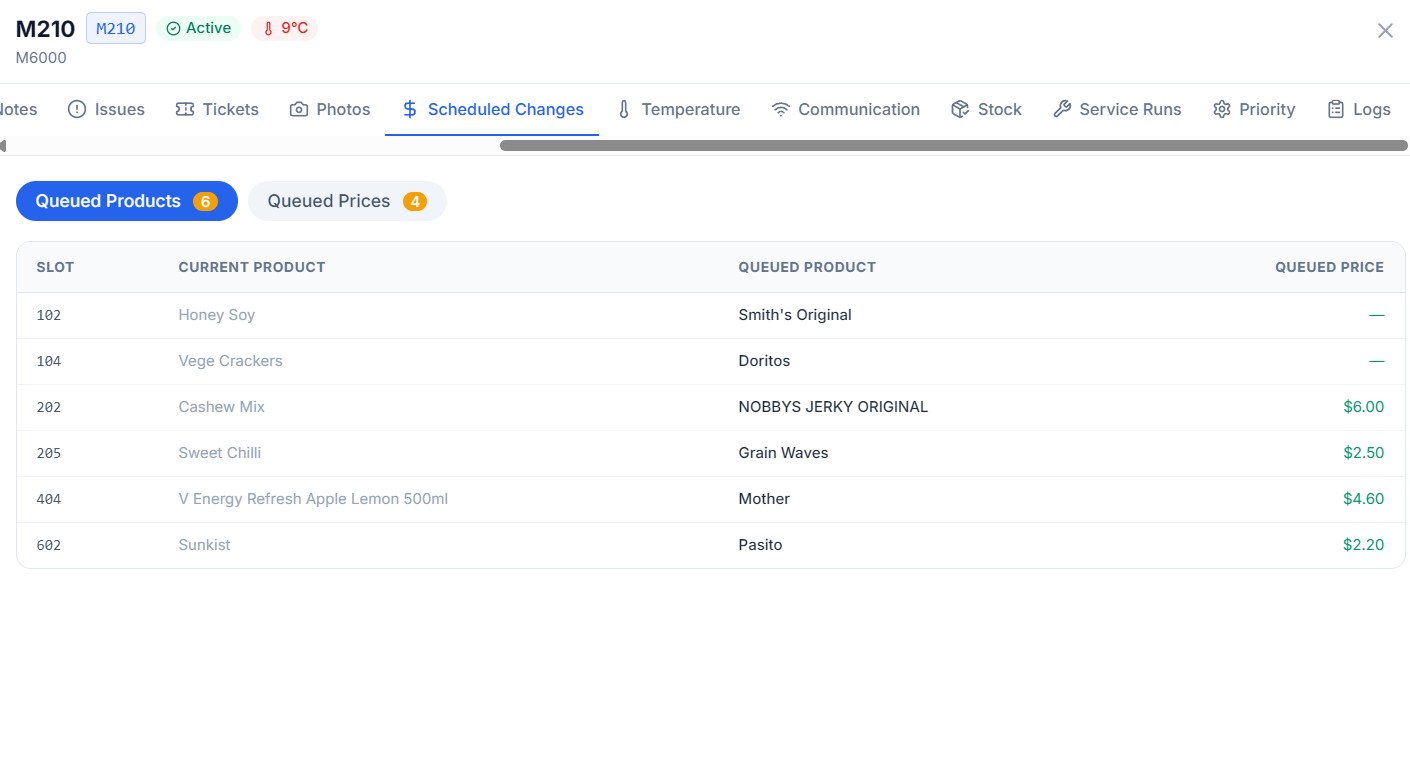Click the Issues alert circle icon
Viewport: 1410px width, 766px height.
(77, 109)
